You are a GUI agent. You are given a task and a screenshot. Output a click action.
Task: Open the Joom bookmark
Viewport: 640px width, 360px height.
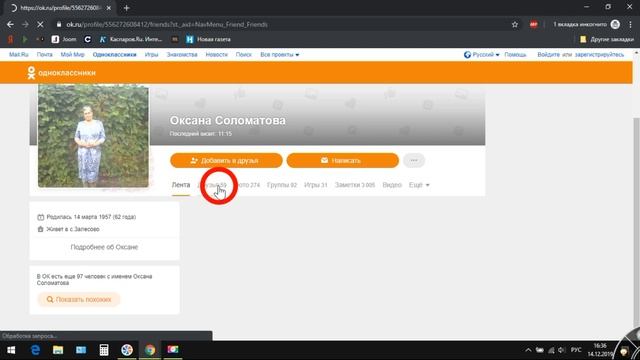pyautogui.click(x=64, y=39)
